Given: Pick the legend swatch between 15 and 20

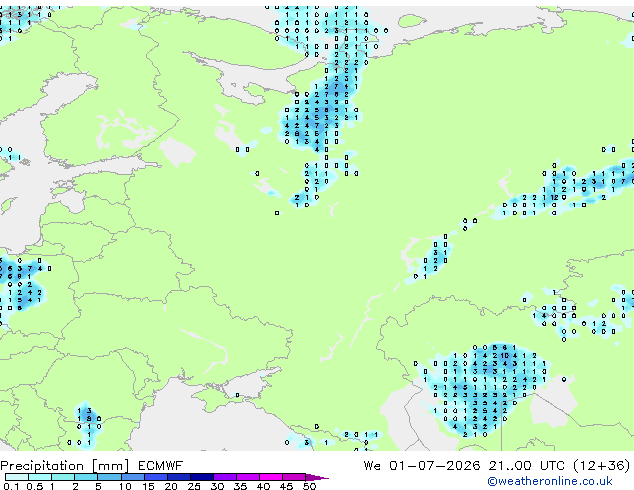Looking at the screenshot, I should point(155,477).
